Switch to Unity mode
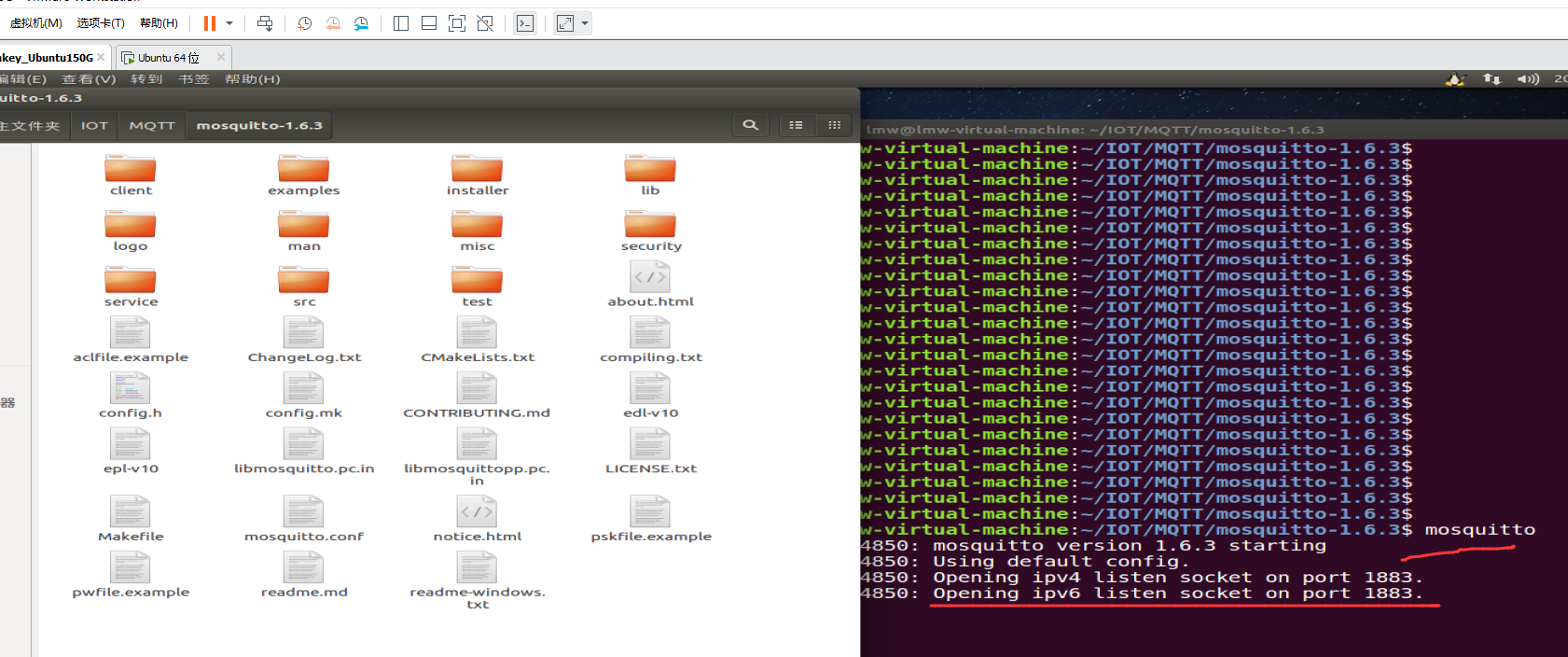Image resolution: width=1568 pixels, height=657 pixels. coord(485,23)
